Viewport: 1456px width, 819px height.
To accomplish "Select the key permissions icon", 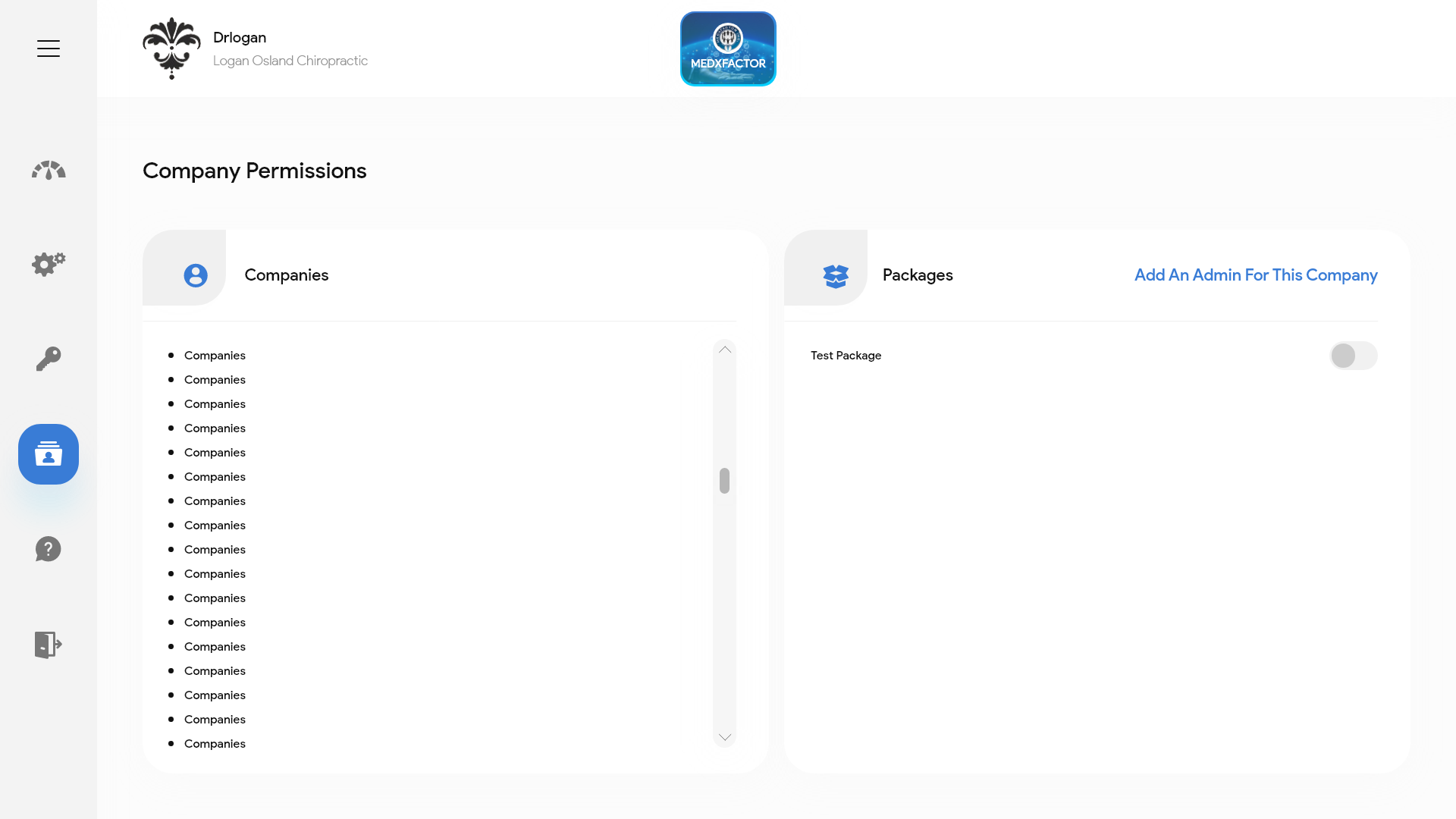I will pyautogui.click(x=48, y=359).
